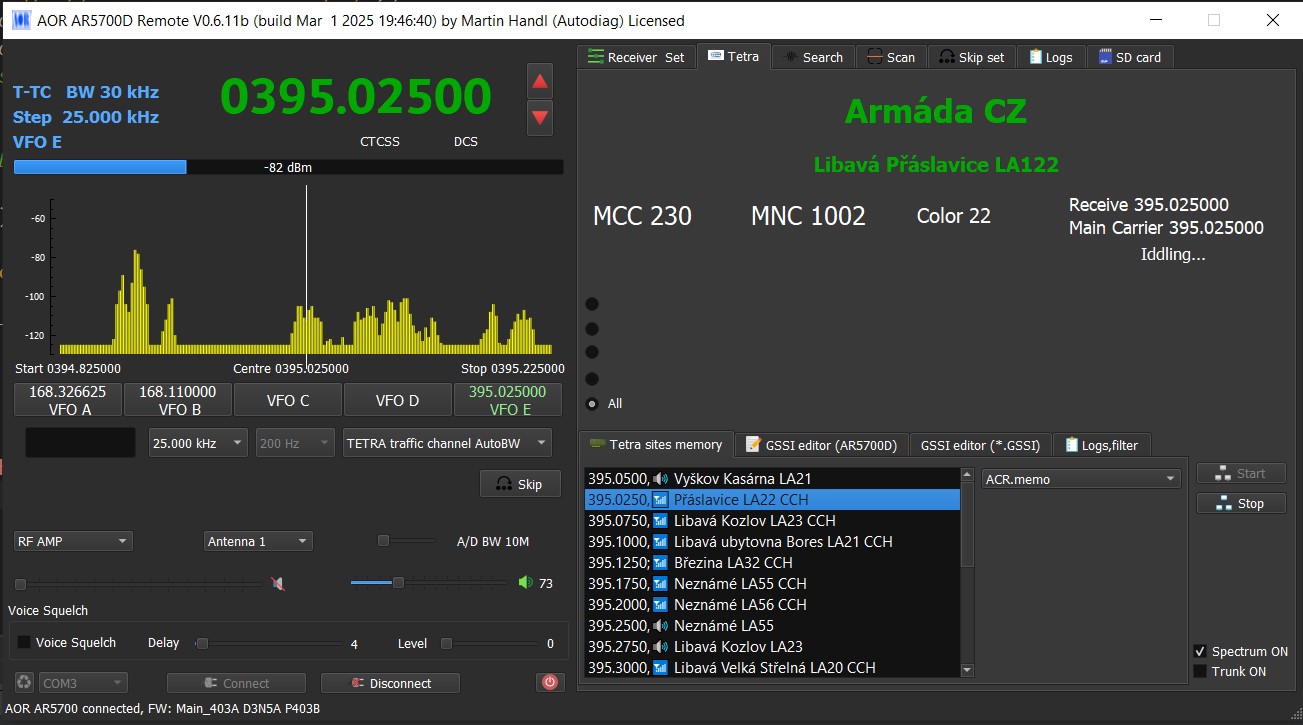Image resolution: width=1303 pixels, height=725 pixels.
Task: Open the COM3 port dropdown
Action: click(83, 683)
